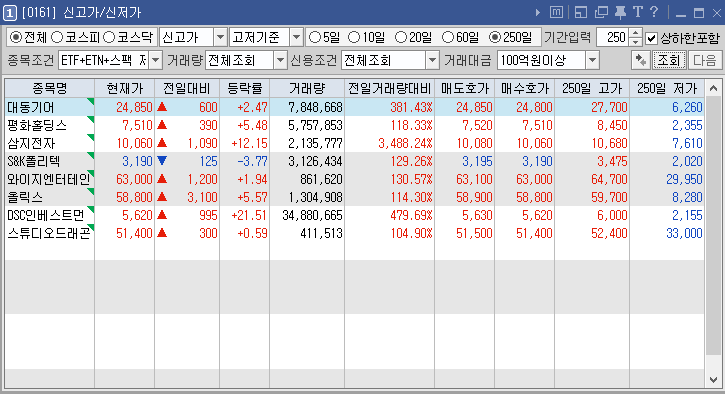This screenshot has height=394, width=725.
Task: Click the duplicate window icon
Action: click(x=601, y=12)
